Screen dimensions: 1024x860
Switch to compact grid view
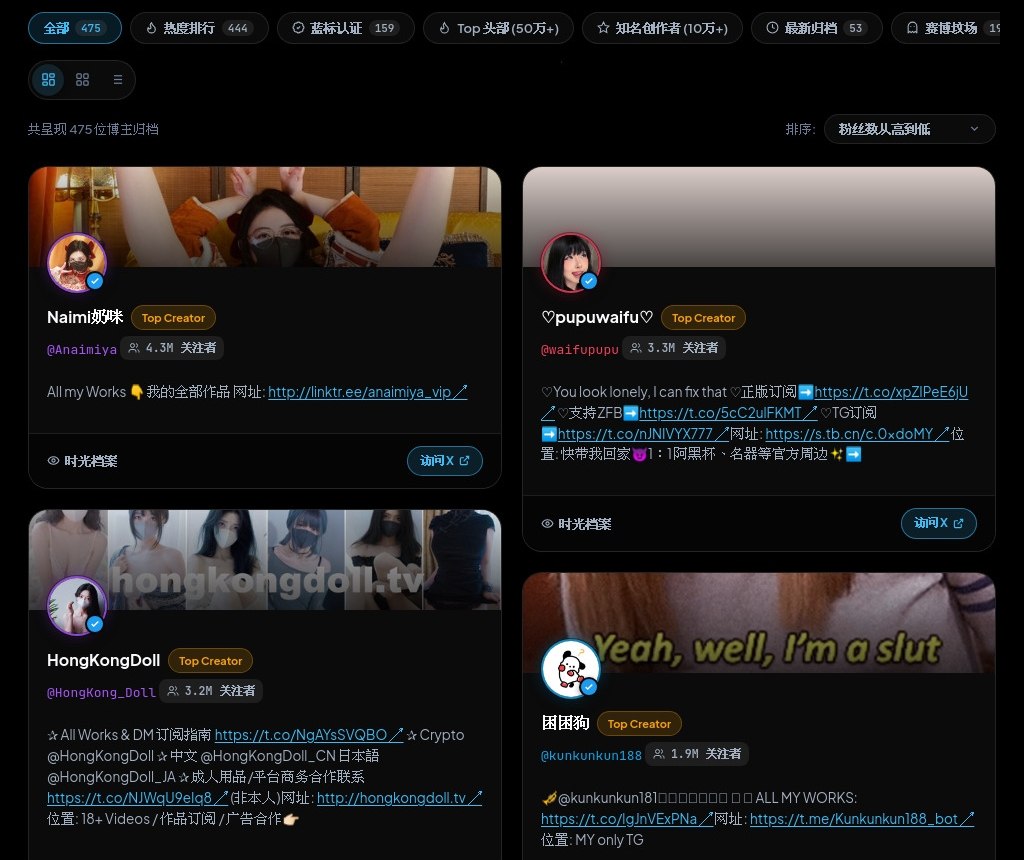tap(82, 80)
